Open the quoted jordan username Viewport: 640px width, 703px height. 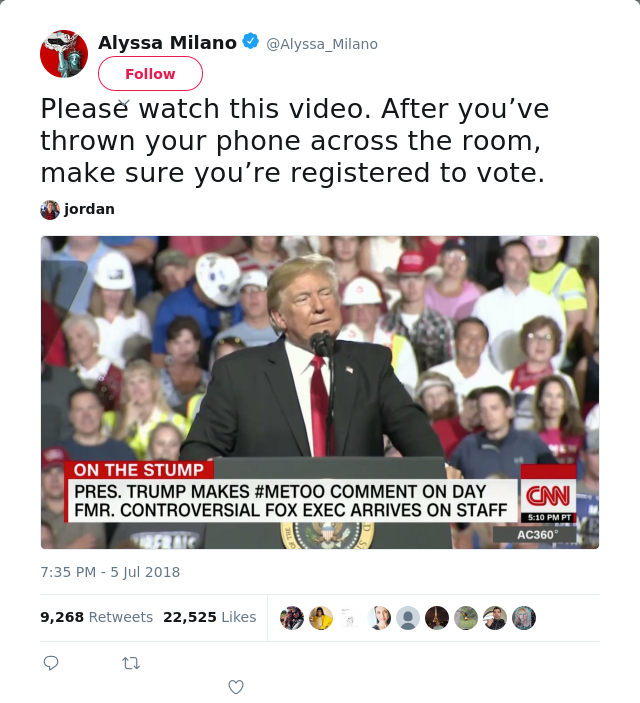pos(89,209)
